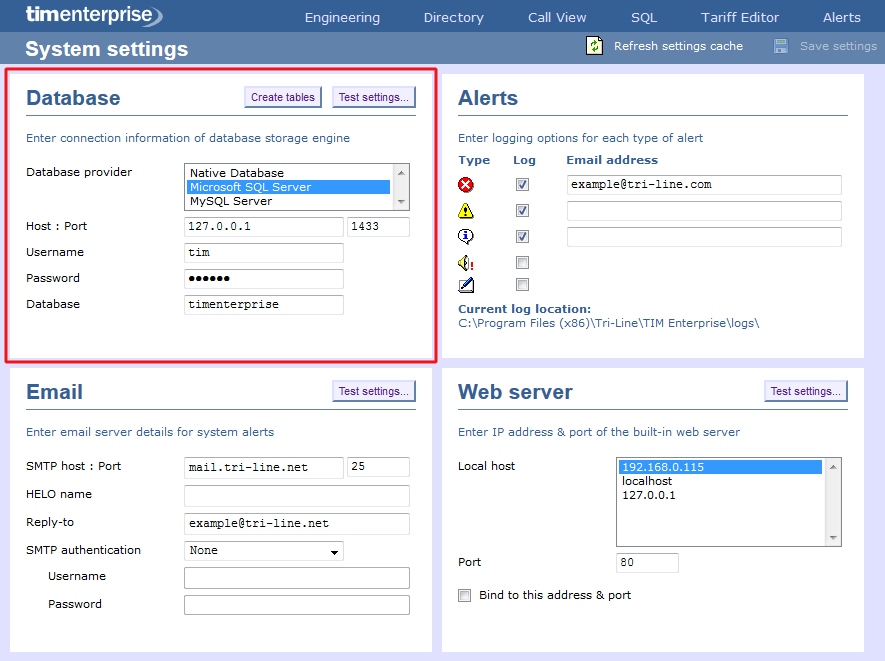Click the red error alert type icon
This screenshot has width=885, height=661.
point(466,185)
